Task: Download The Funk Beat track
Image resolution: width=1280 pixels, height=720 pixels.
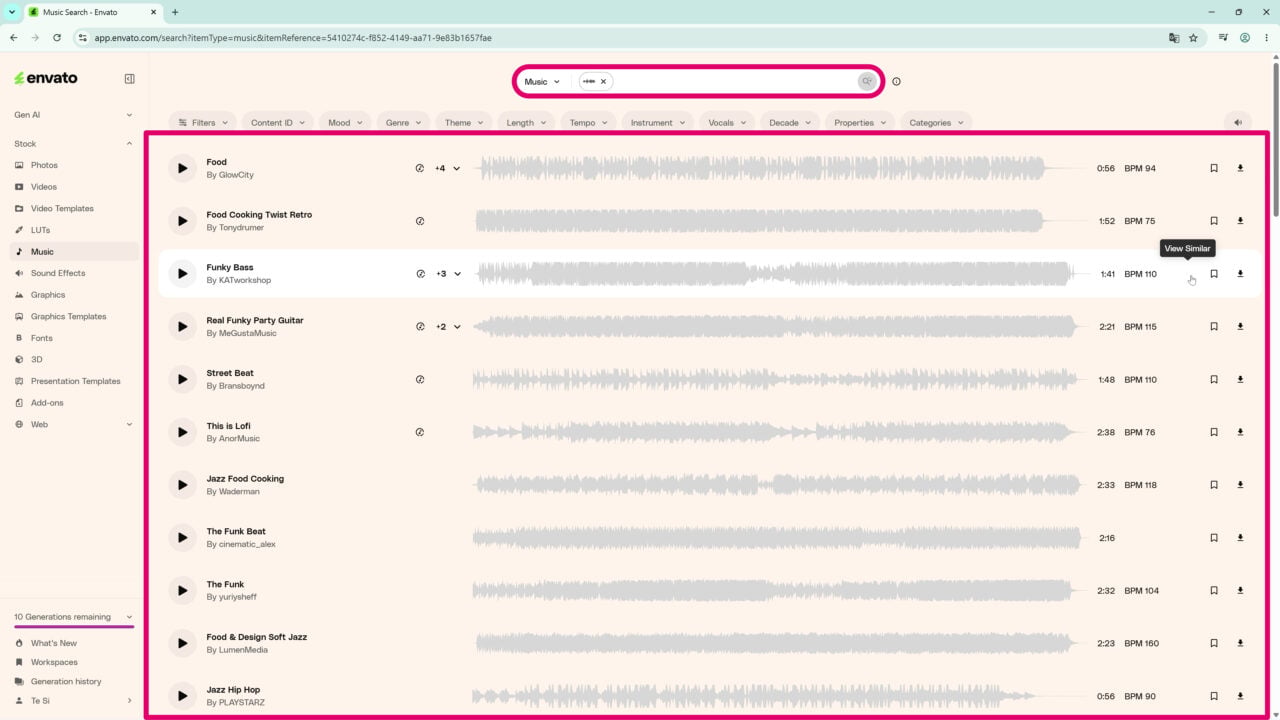Action: tap(1240, 538)
